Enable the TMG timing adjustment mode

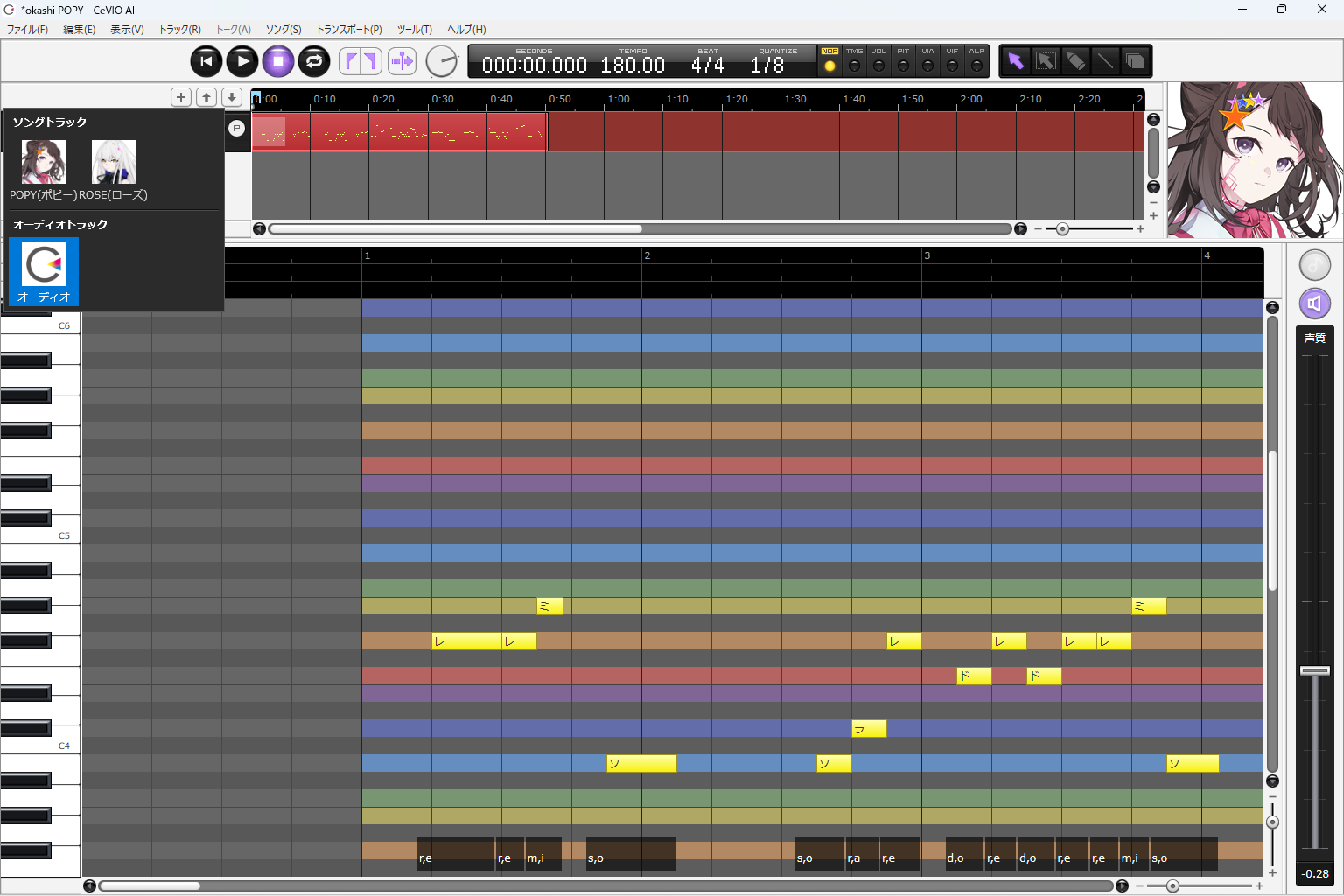tap(854, 65)
